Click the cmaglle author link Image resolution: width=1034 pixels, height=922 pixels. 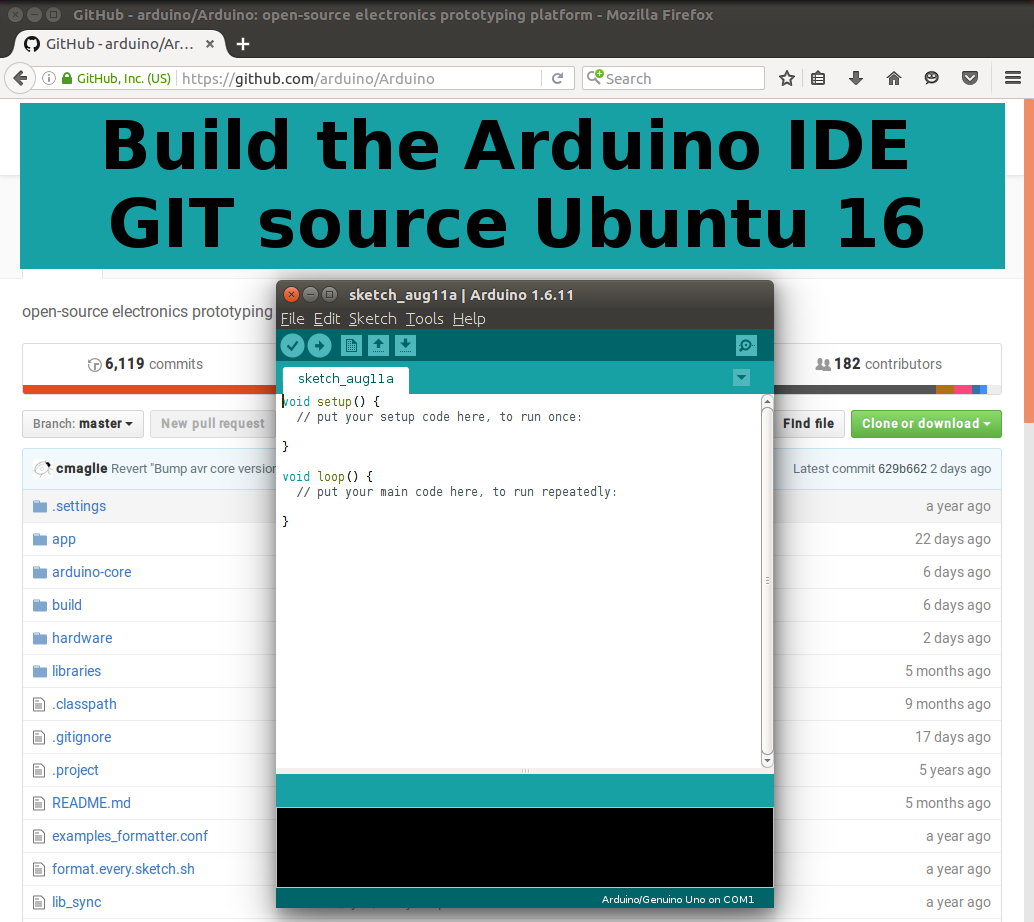[x=81, y=468]
